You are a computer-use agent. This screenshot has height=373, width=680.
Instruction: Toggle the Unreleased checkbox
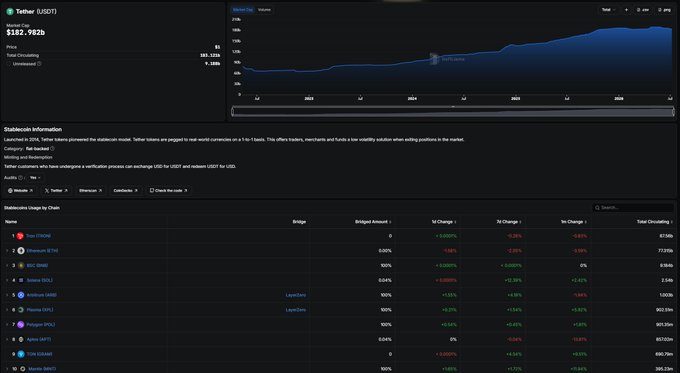tap(9, 64)
